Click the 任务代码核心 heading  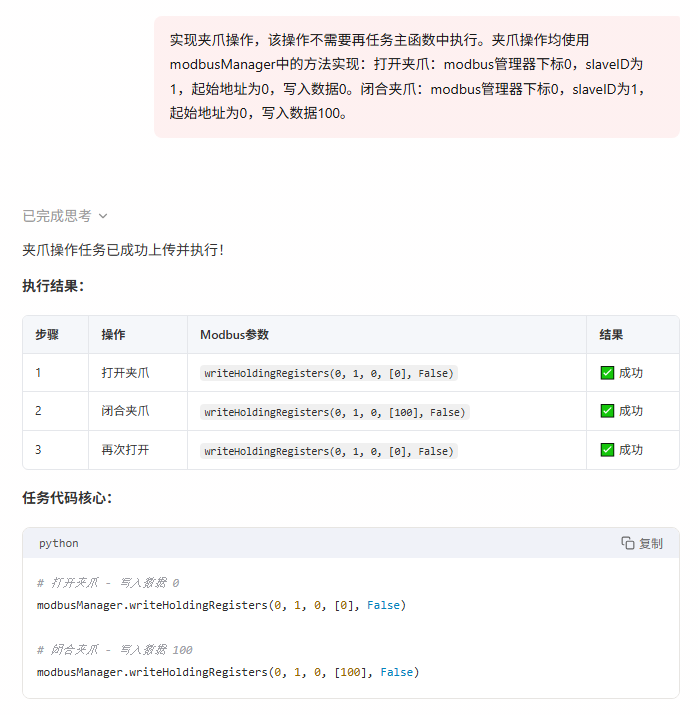click(x=67, y=497)
